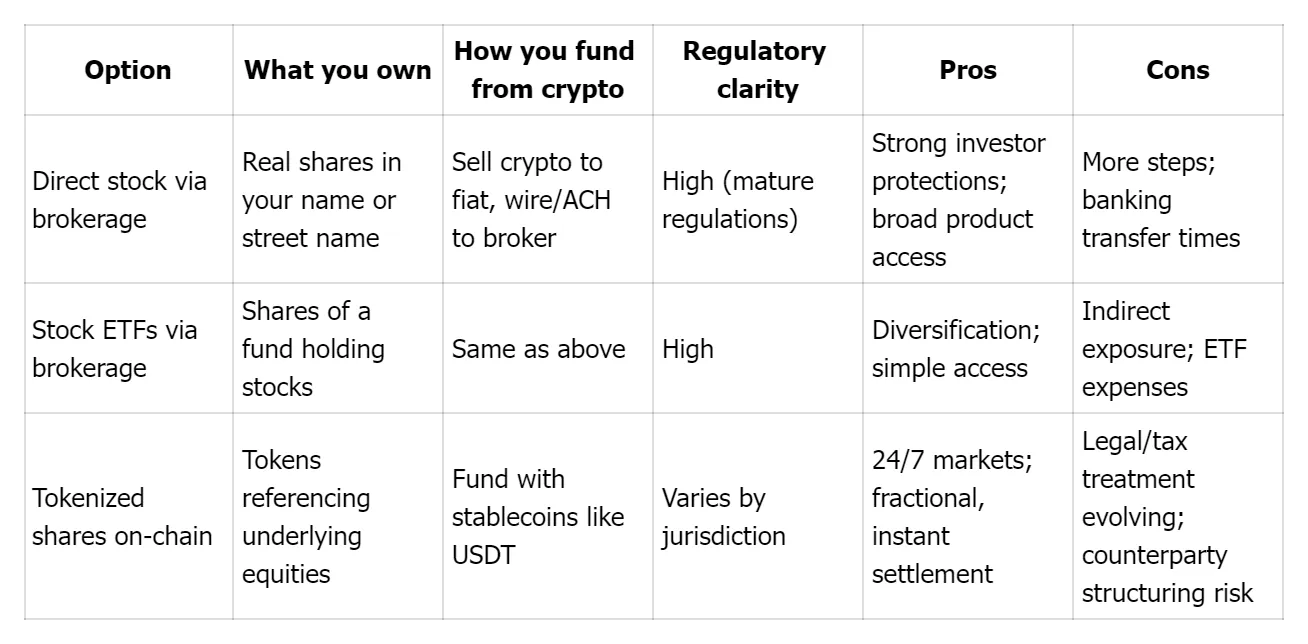Select "Sell crypto to fiat, wire/ACH" cell

(531, 200)
